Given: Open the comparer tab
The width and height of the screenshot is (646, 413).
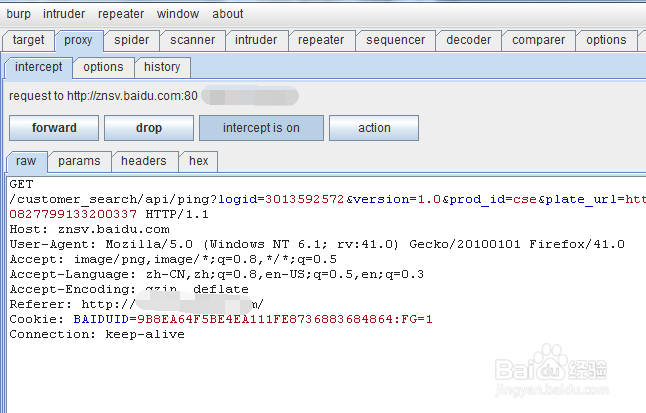Looking at the screenshot, I should [x=538, y=40].
